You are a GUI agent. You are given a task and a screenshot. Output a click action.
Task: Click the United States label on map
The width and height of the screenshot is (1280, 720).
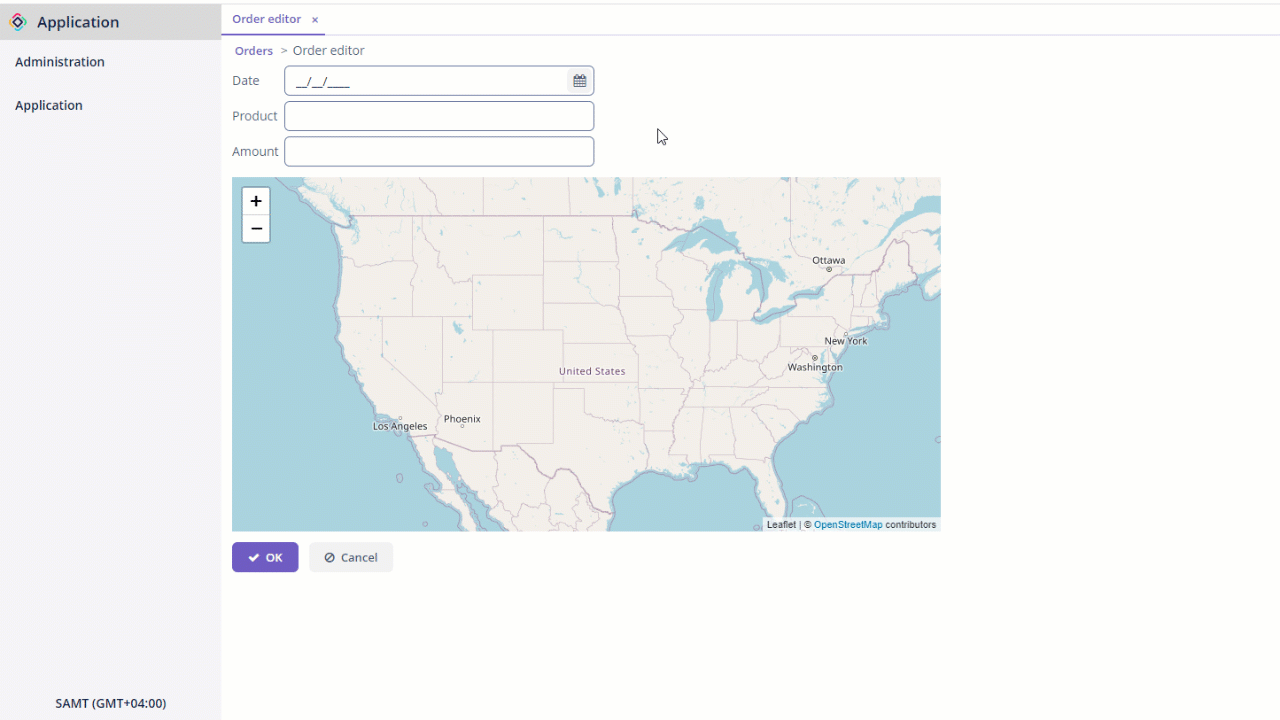(592, 371)
